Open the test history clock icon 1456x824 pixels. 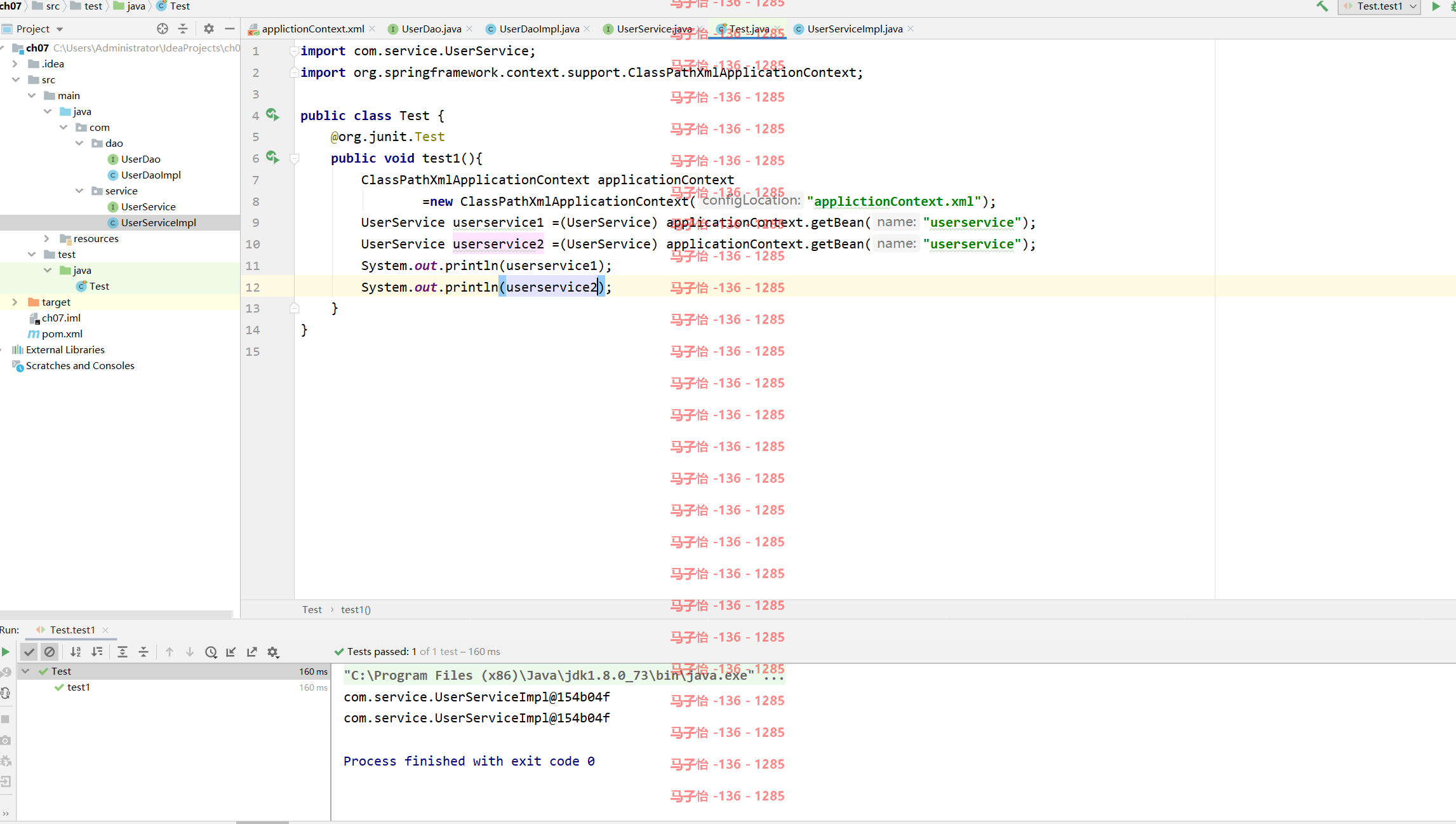211,651
